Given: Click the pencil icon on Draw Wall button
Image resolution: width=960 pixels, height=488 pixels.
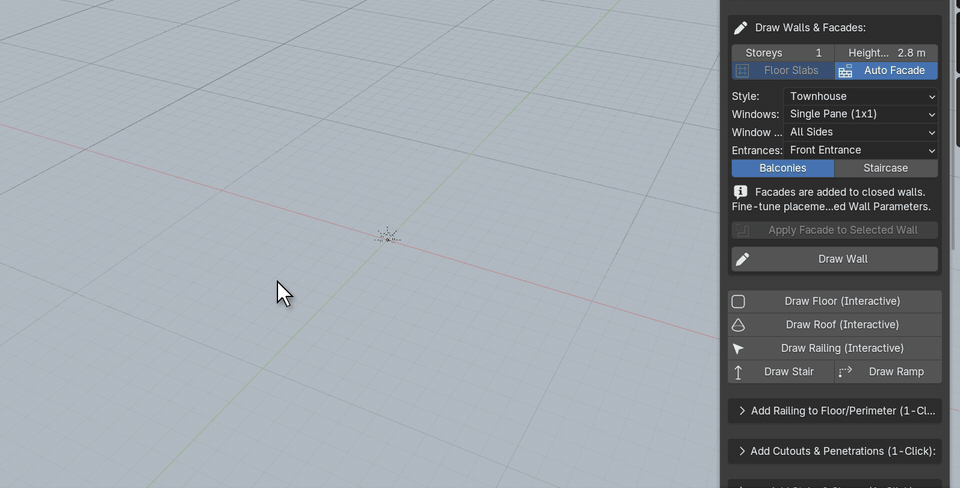Looking at the screenshot, I should coord(742,259).
